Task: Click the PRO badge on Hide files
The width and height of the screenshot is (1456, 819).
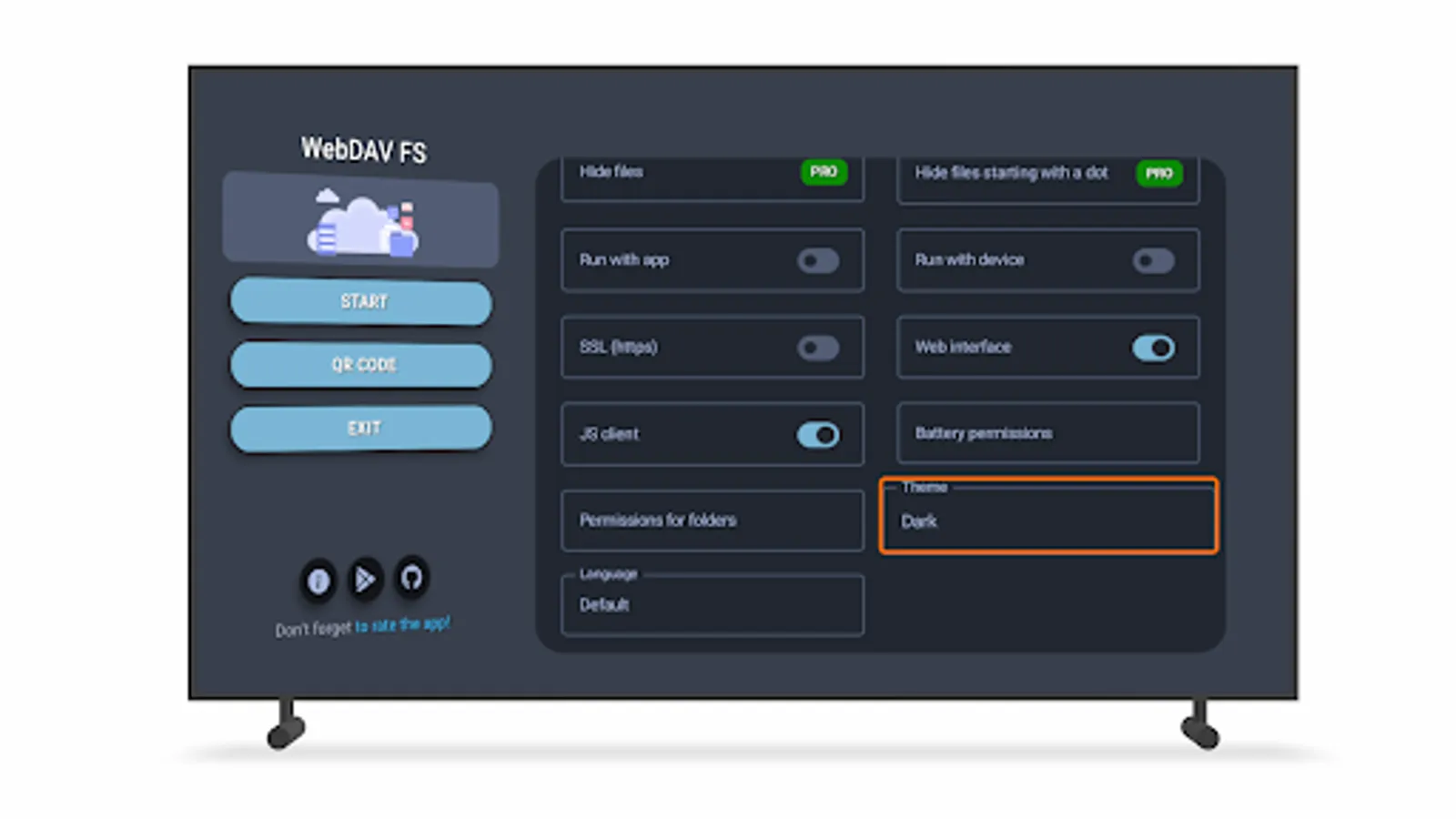Action: coord(823,173)
